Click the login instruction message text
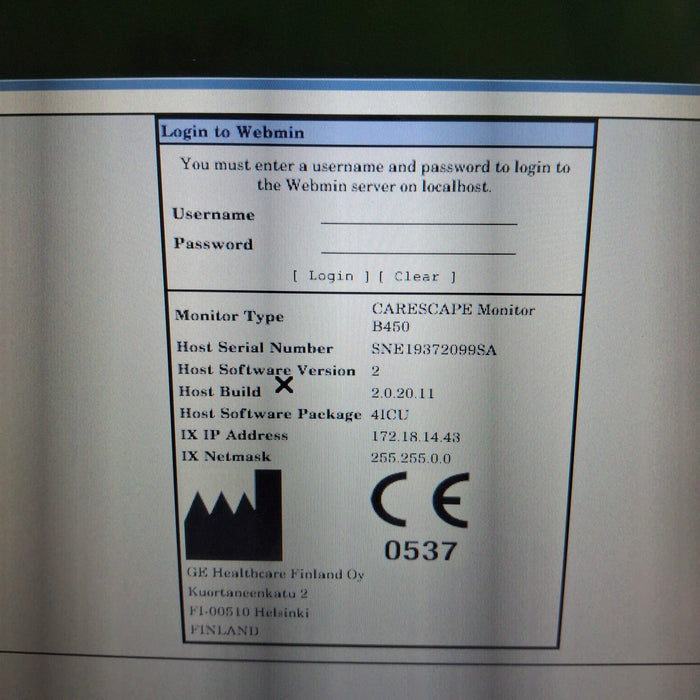This screenshot has height=700, width=700. [x=375, y=175]
